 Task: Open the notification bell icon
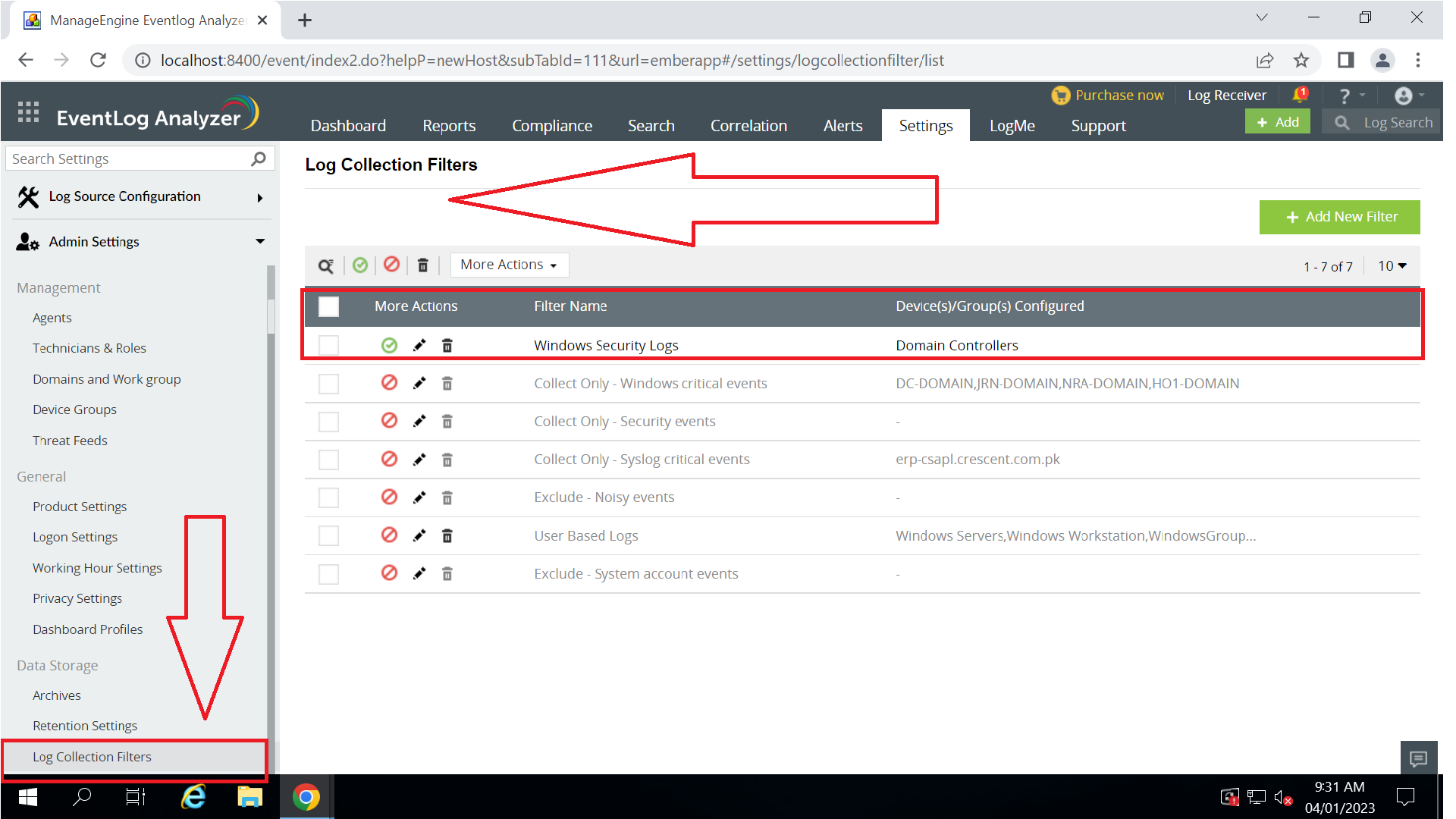pyautogui.click(x=1300, y=95)
